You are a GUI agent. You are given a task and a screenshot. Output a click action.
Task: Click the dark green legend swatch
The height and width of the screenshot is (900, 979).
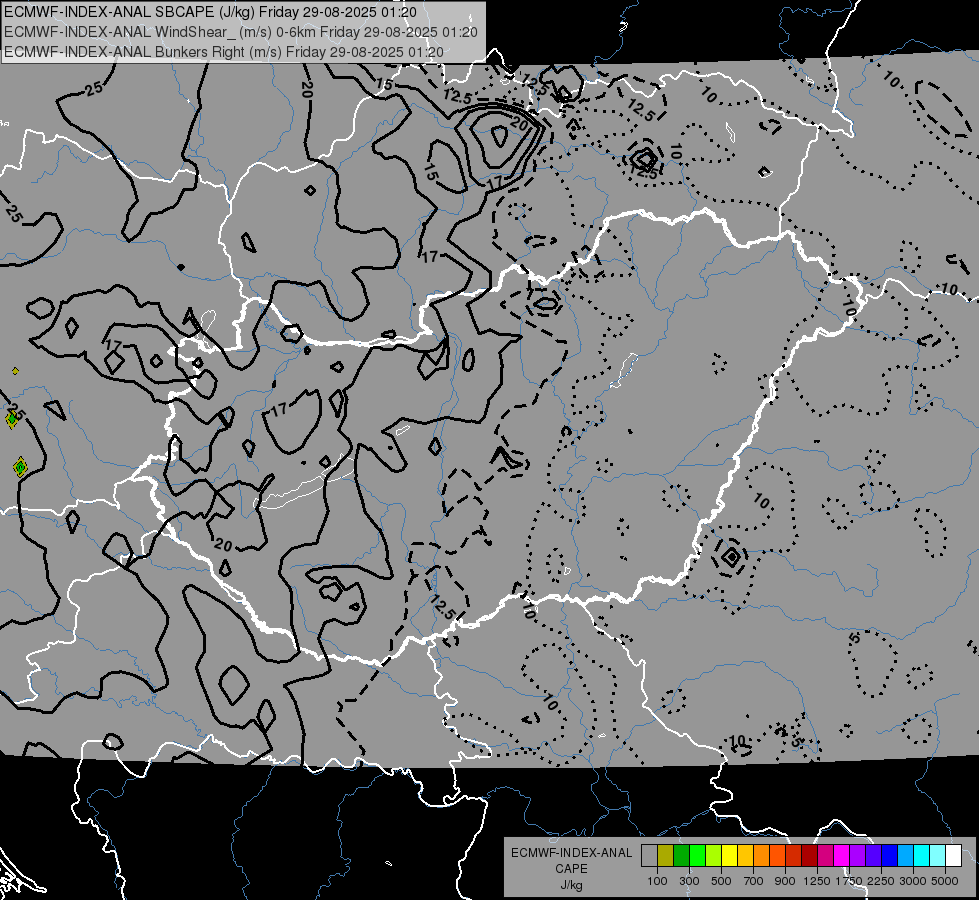681,855
